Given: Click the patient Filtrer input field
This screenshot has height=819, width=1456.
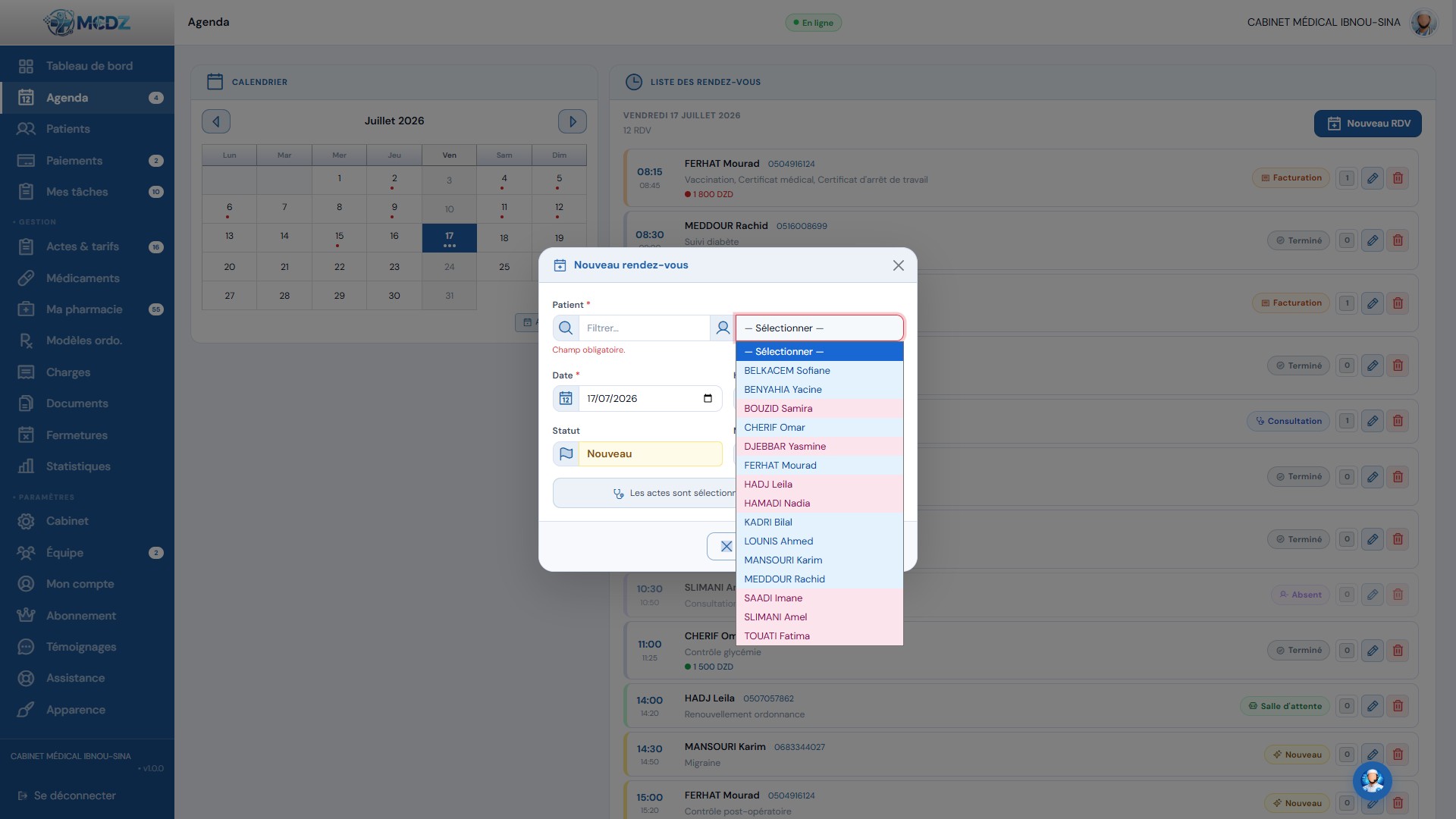Looking at the screenshot, I should tap(644, 328).
